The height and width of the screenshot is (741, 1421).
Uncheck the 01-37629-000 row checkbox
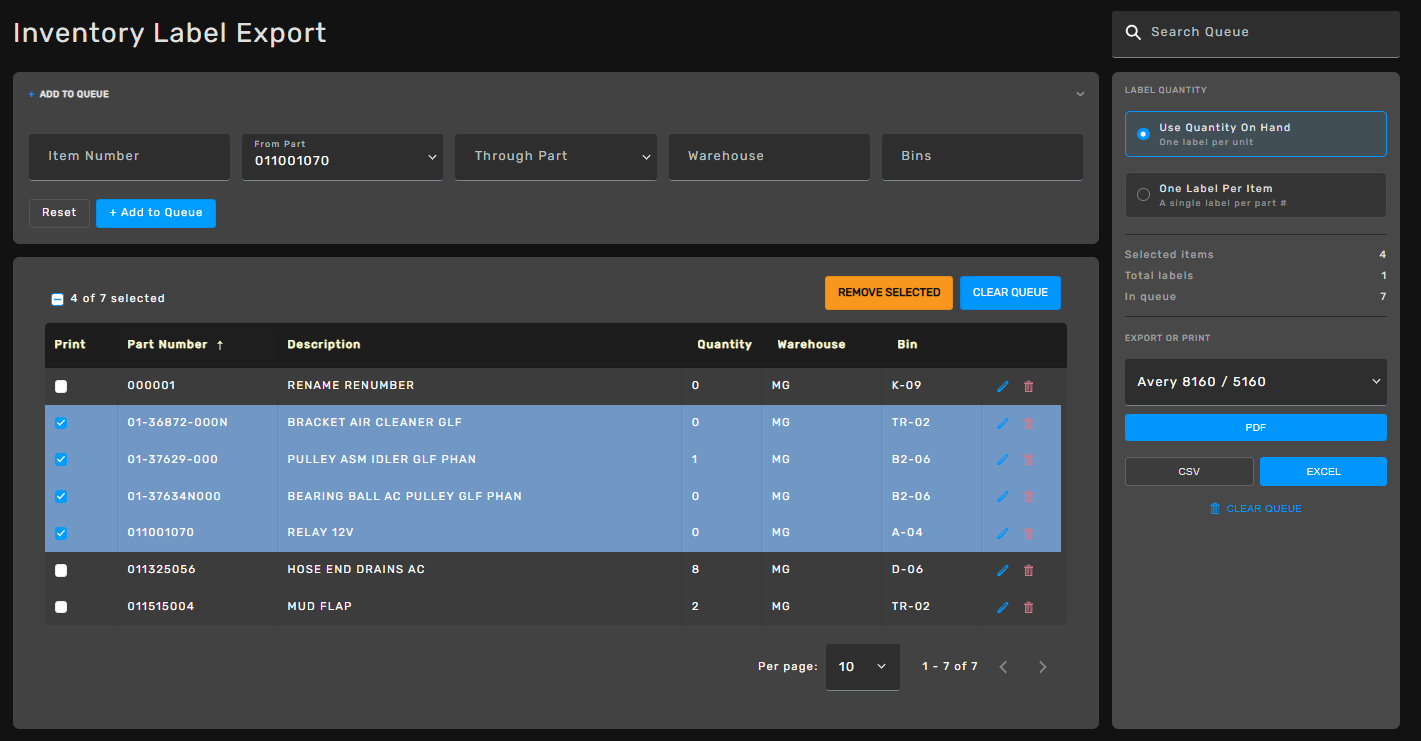(x=61, y=460)
